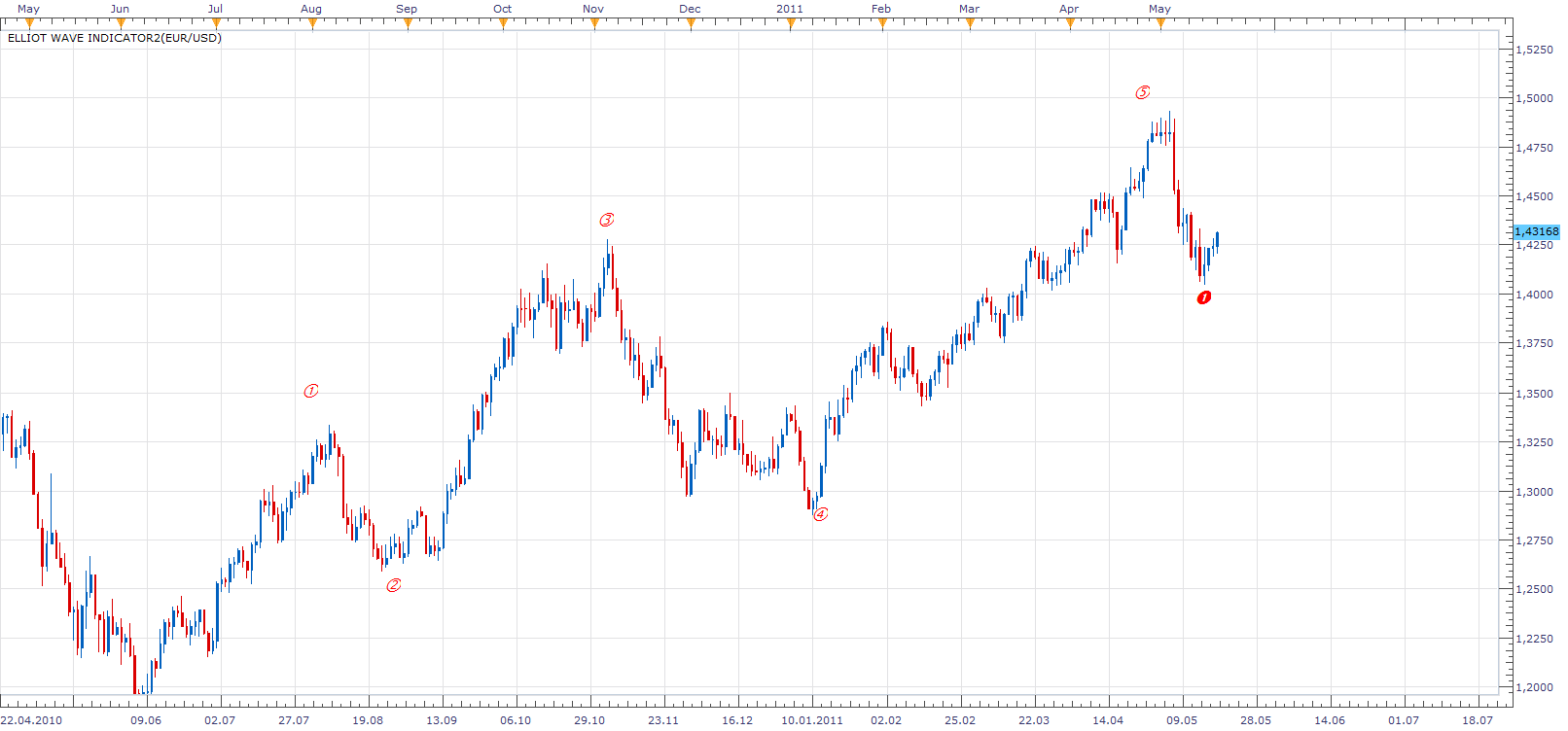This screenshot has height=731, width=1568.
Task: Click the 29.10 date axis label
Action: 589,720
